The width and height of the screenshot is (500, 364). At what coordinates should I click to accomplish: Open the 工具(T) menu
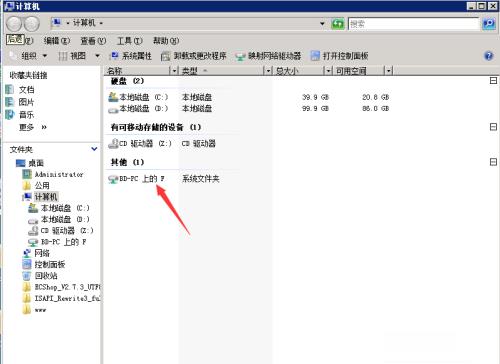coord(129,41)
